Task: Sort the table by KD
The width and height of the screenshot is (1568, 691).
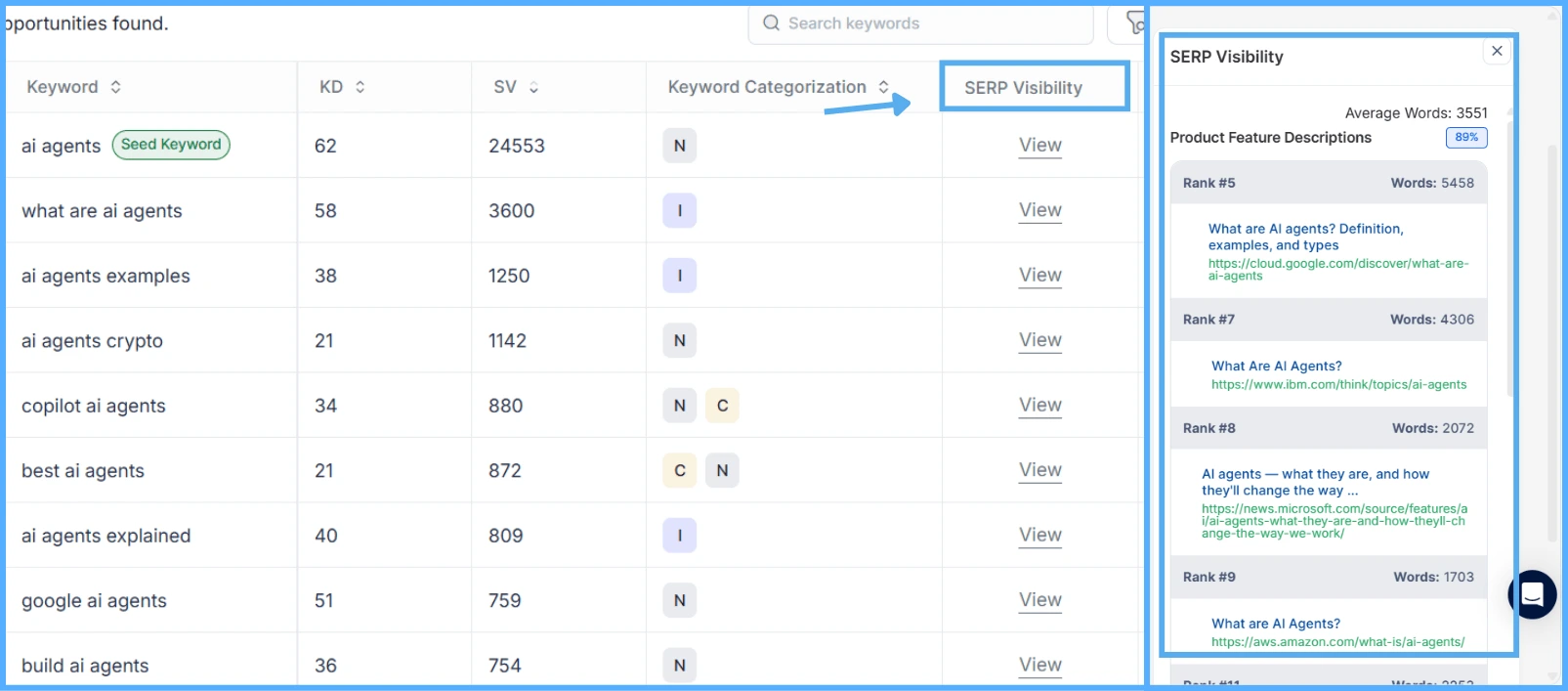Action: pyautogui.click(x=360, y=87)
